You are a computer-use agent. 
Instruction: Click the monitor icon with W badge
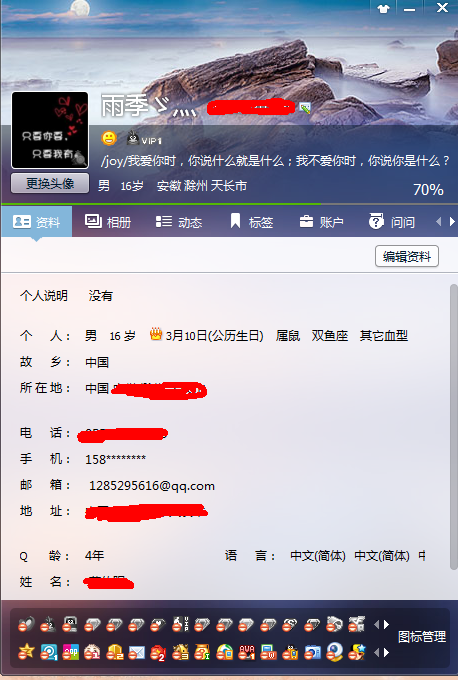268,652
